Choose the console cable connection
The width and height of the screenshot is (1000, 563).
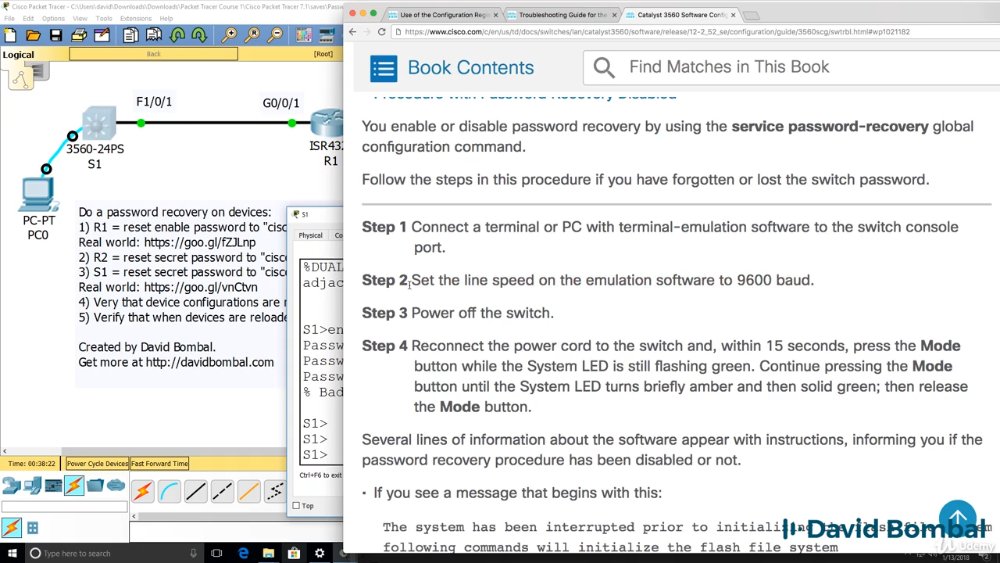pos(170,491)
